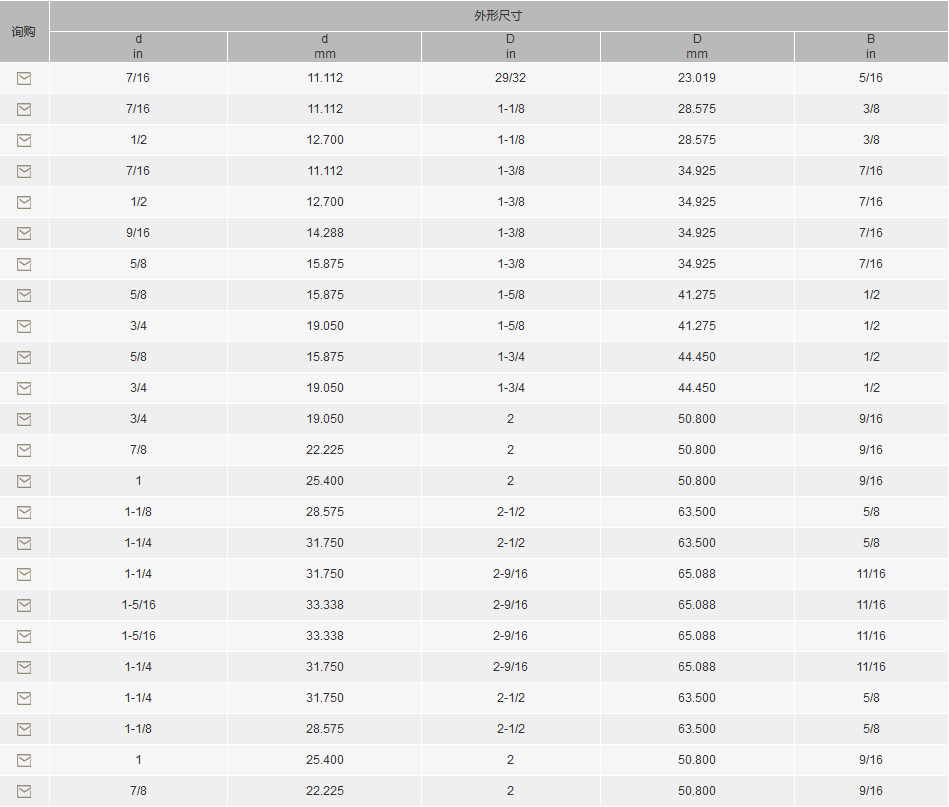The width and height of the screenshot is (949, 807).
Task: Select inquiry icon for first 1-5/16 row
Action: [24, 605]
